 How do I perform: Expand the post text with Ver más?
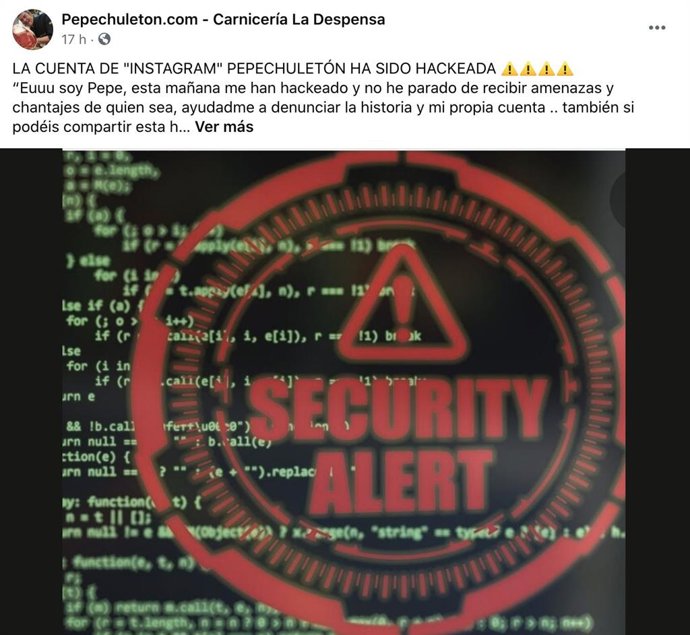[x=224, y=127]
